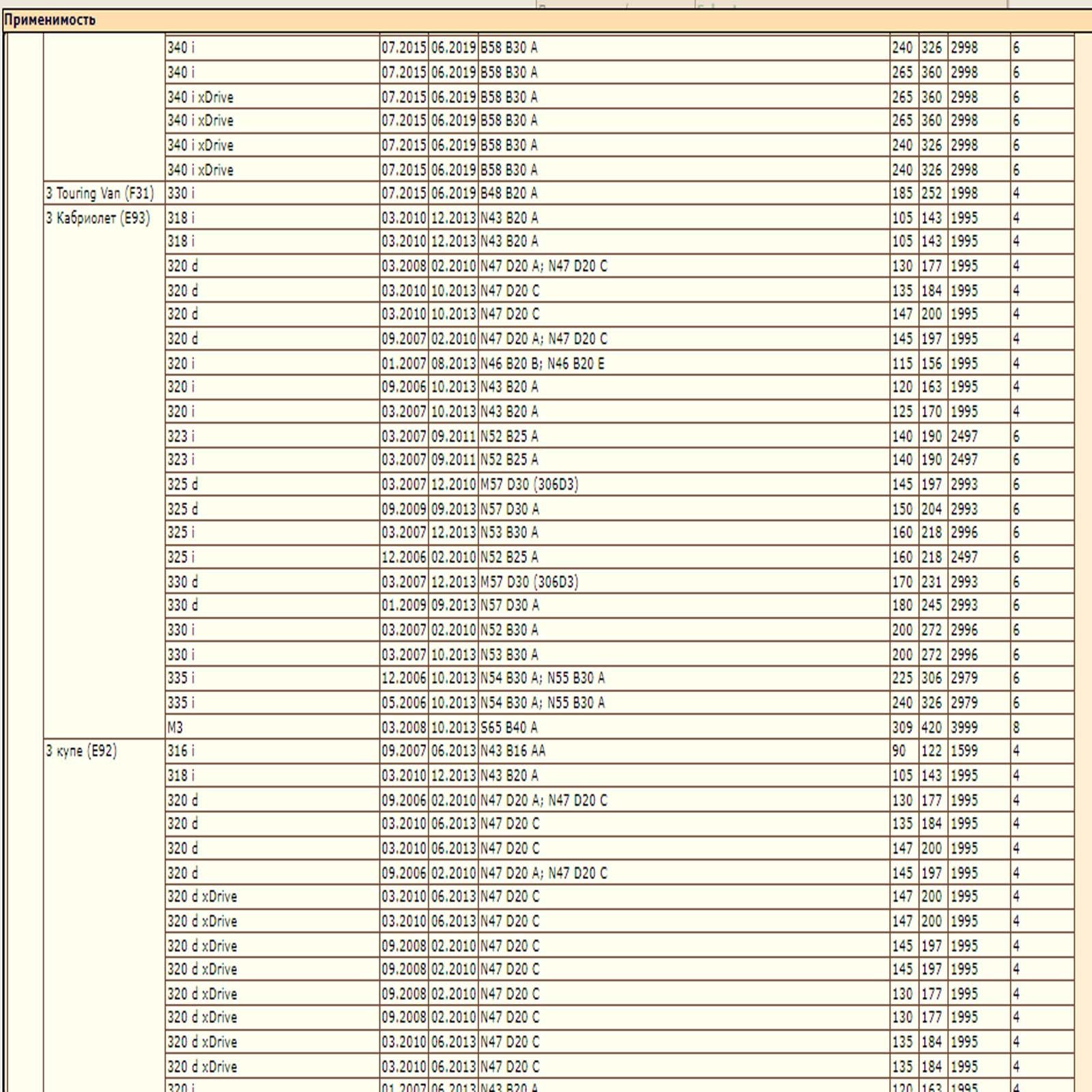Click the "420" horsepower value
Image resolution: width=1092 pixels, height=1092 pixels.
[x=932, y=728]
